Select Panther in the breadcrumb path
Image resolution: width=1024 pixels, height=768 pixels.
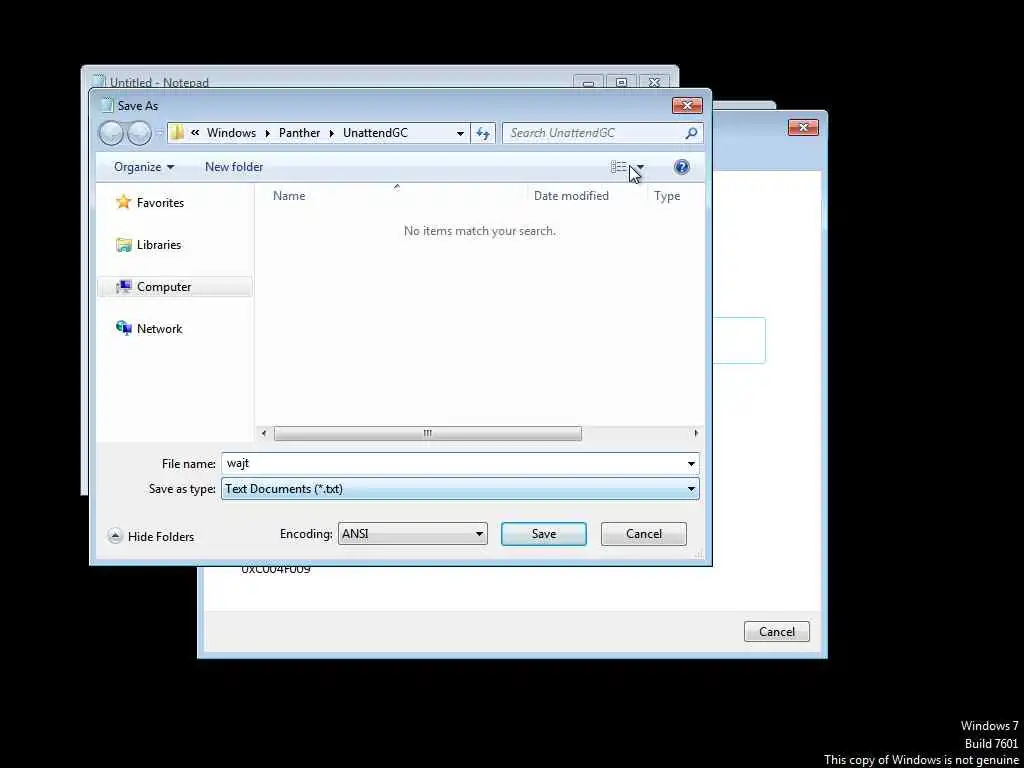click(x=299, y=133)
